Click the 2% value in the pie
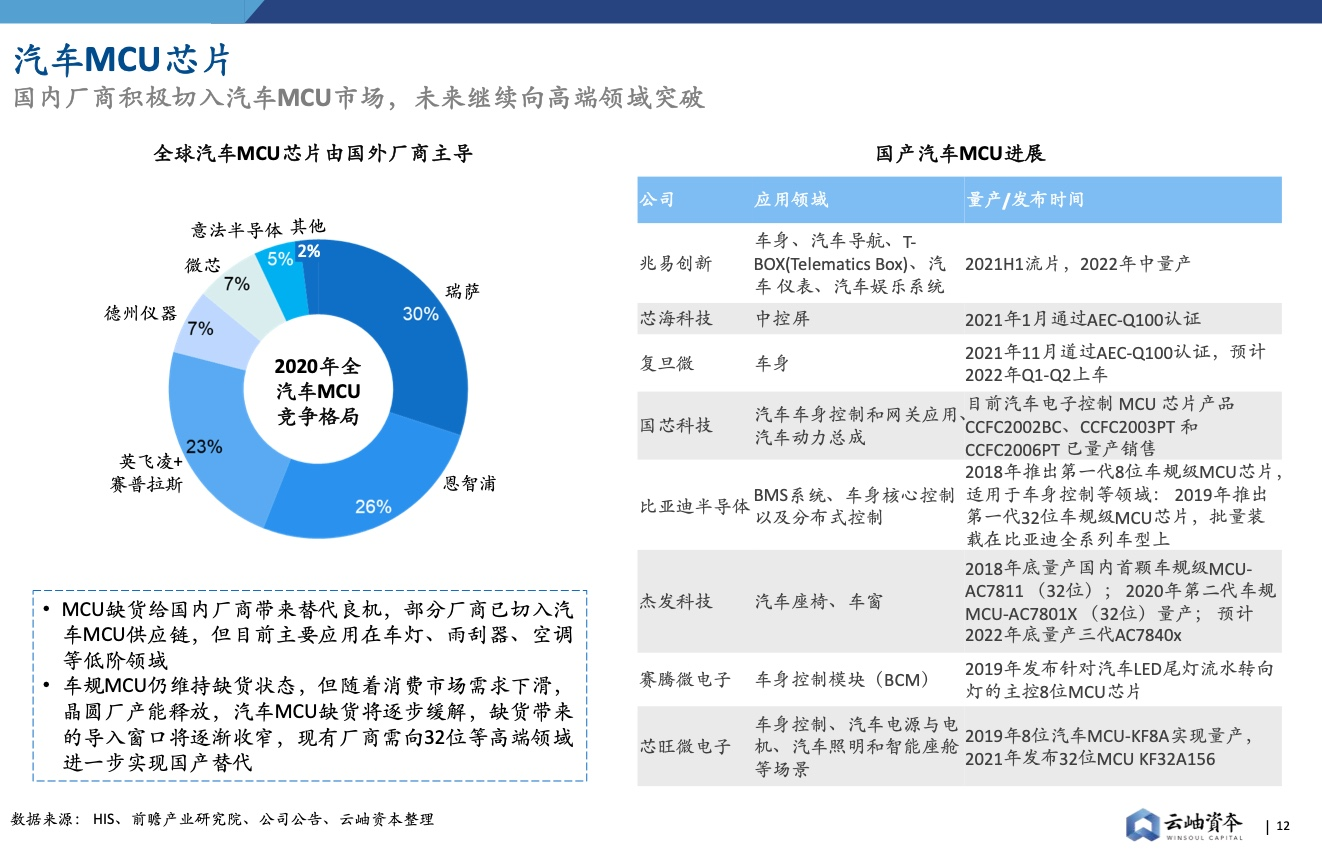 309,252
